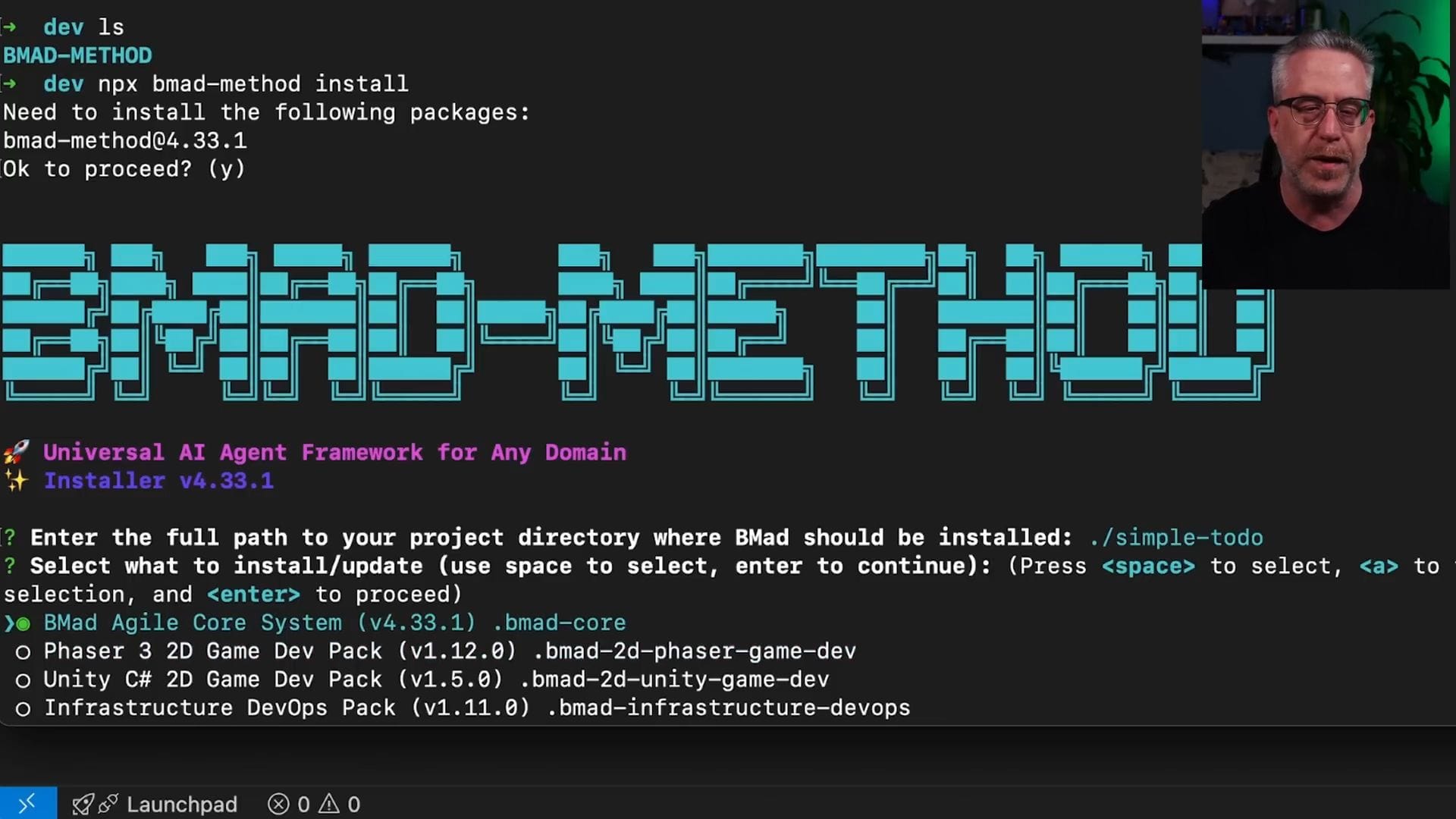Click the Installer v4.33.1 text
1456x819 pixels.
coord(158,481)
